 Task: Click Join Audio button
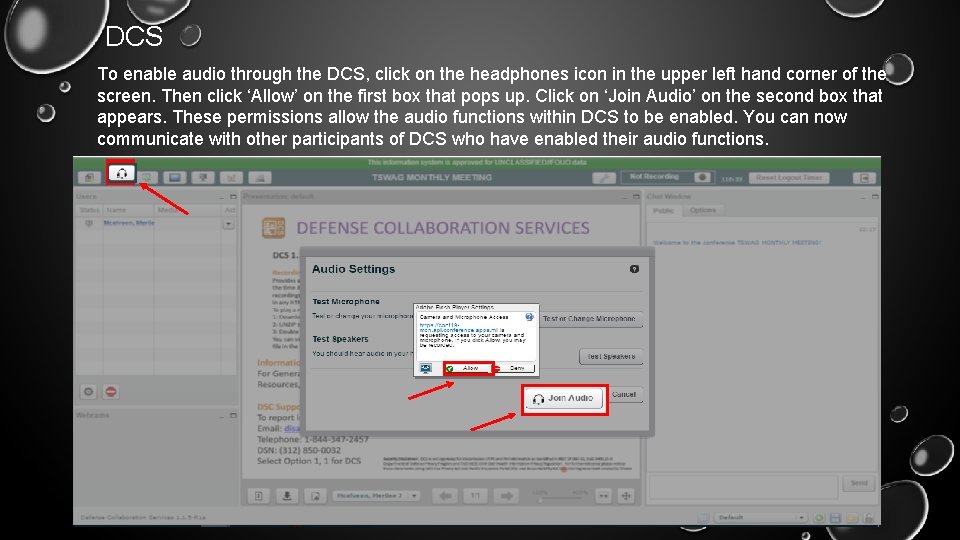click(564, 399)
